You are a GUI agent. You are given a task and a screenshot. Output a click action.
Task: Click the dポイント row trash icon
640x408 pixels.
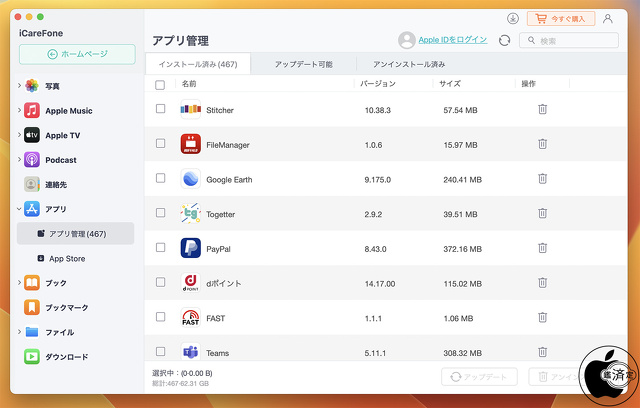click(542, 283)
